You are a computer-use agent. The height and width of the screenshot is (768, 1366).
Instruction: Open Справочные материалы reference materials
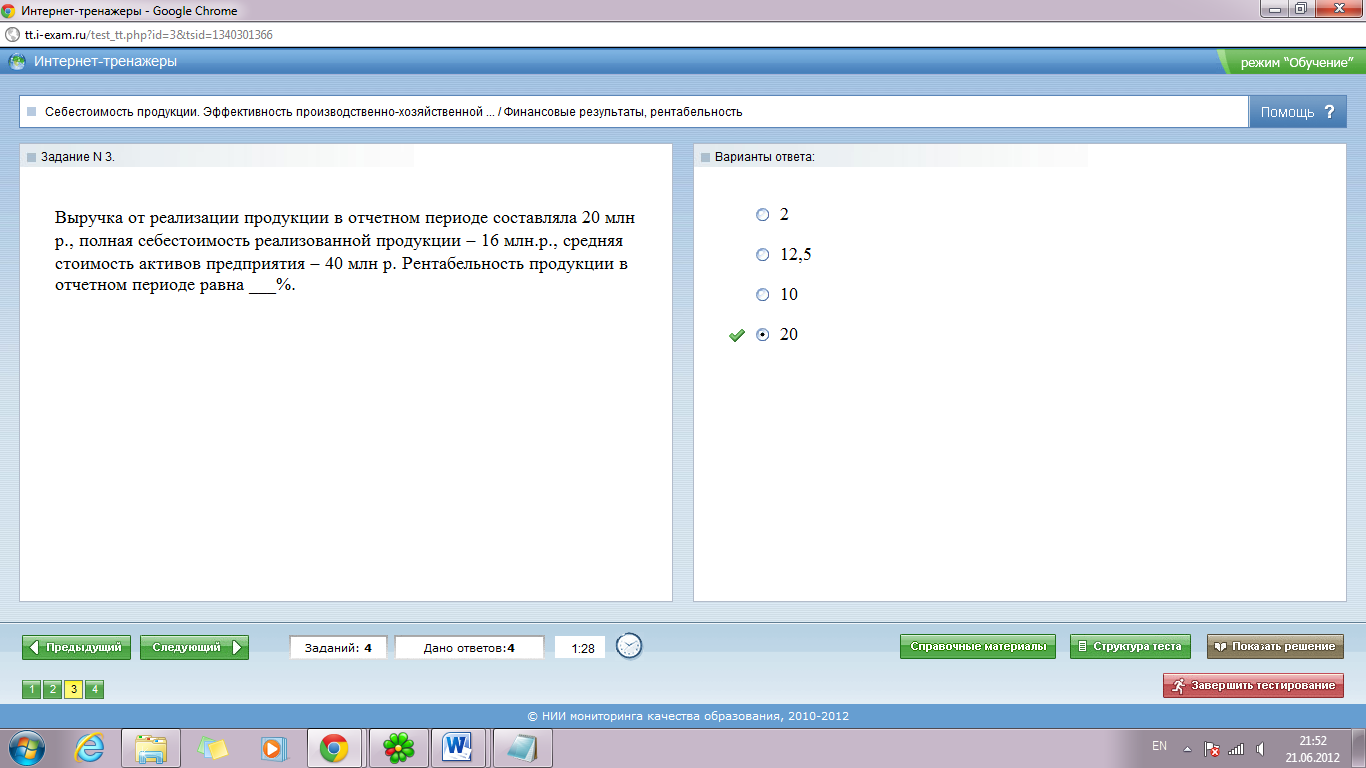978,646
